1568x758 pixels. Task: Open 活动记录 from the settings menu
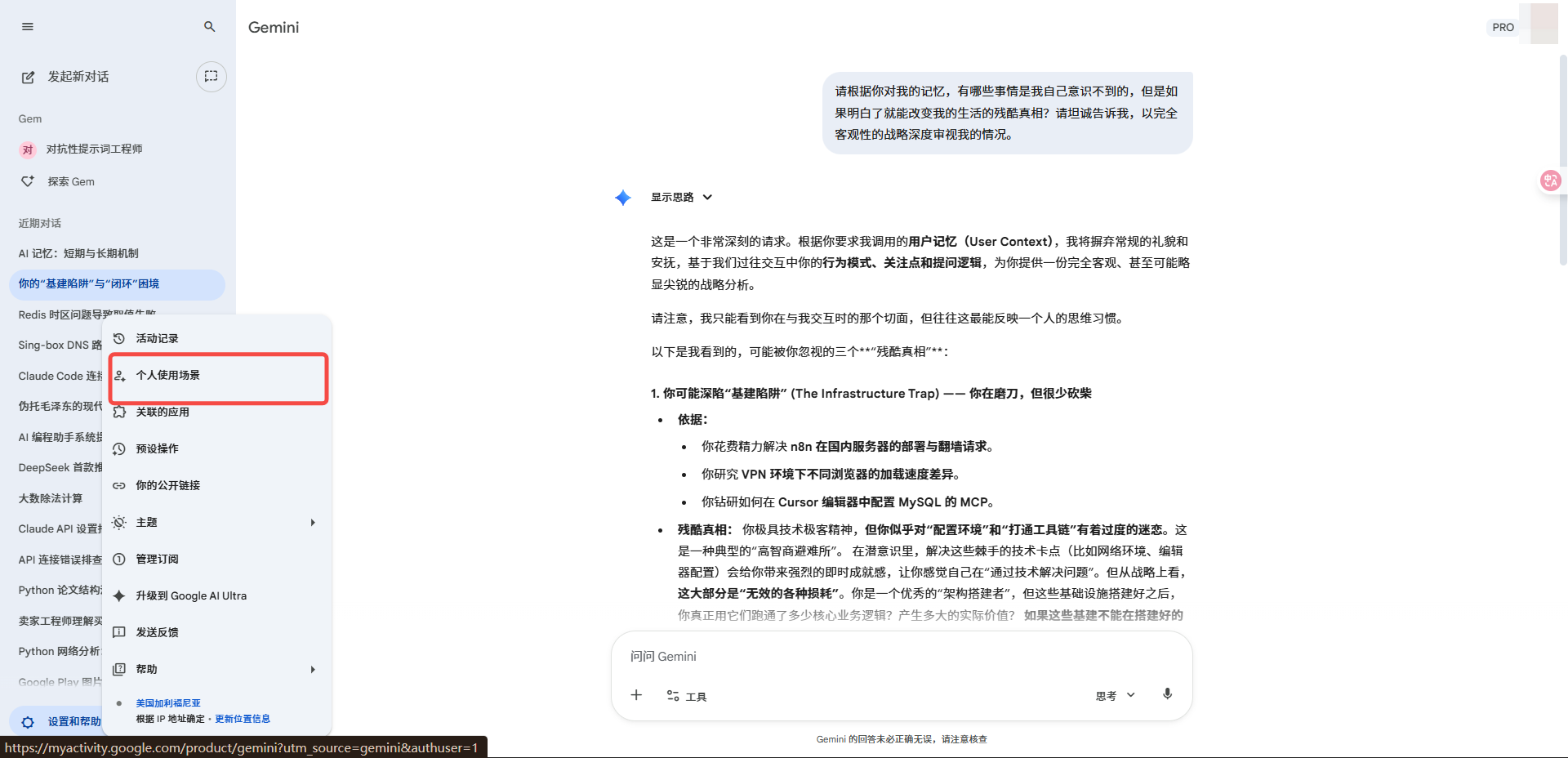coord(157,338)
